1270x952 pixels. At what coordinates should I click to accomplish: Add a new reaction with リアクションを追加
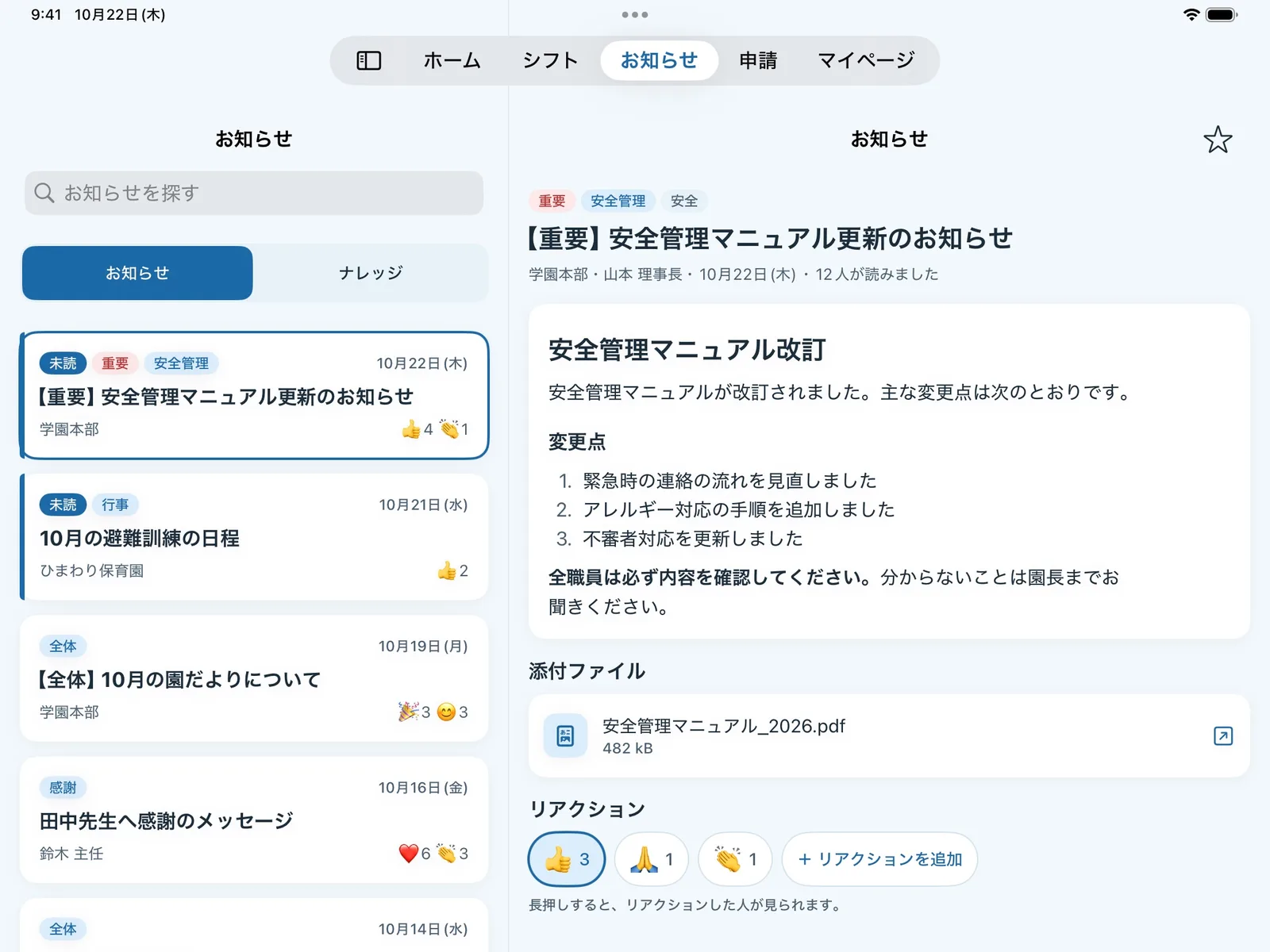coord(879,859)
